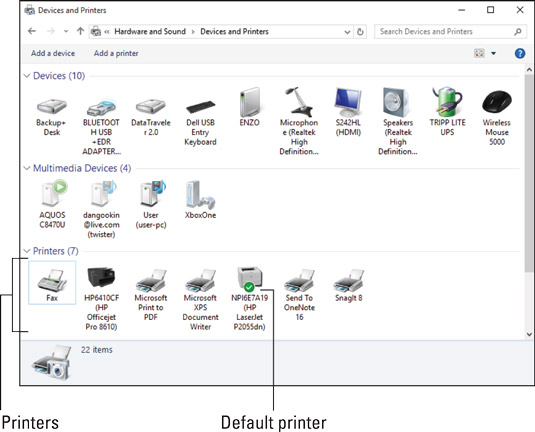Select the XboxOne device icon
Screen dimensions: 535x432
[200, 195]
